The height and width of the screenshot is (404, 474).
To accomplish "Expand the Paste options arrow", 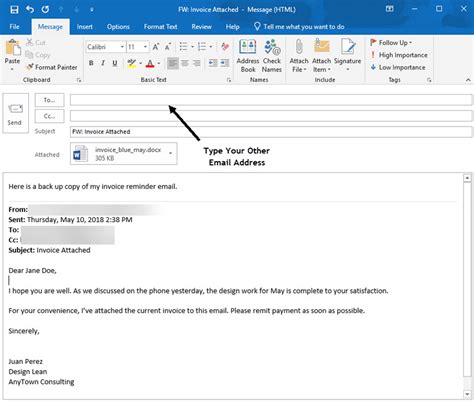I will (x=12, y=69).
